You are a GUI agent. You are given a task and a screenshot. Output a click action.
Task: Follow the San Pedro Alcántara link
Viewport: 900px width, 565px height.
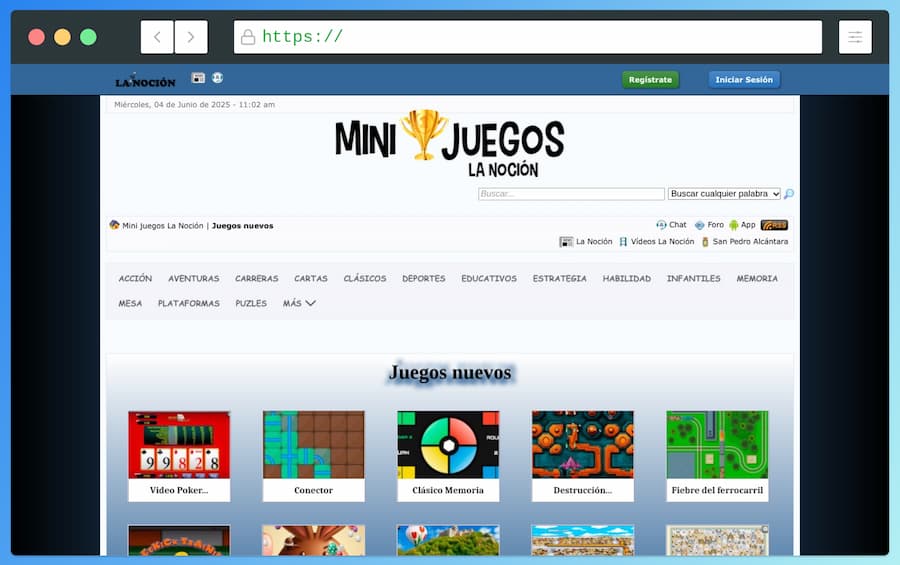[x=750, y=242]
